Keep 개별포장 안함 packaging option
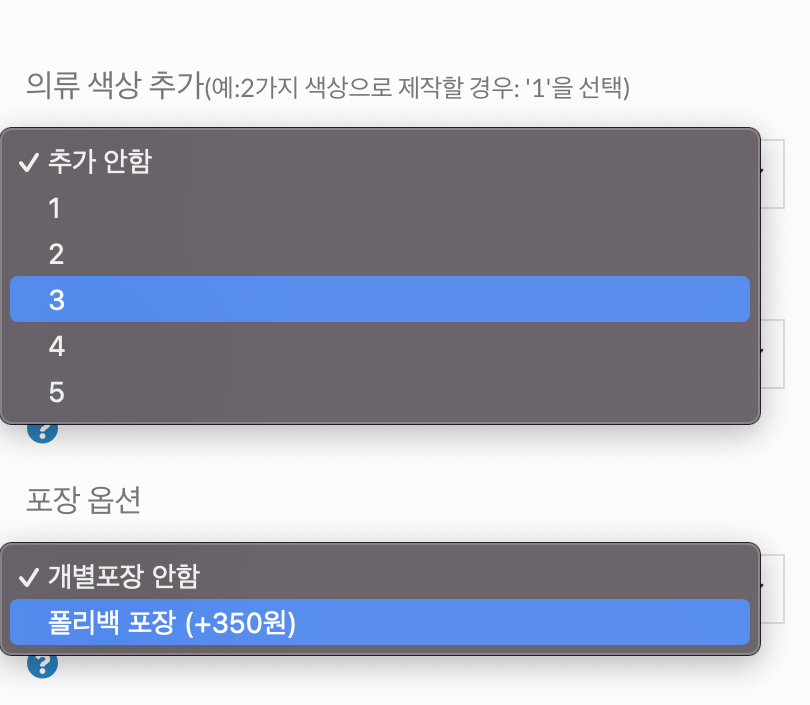This screenshot has height=705, width=810. tap(124, 577)
